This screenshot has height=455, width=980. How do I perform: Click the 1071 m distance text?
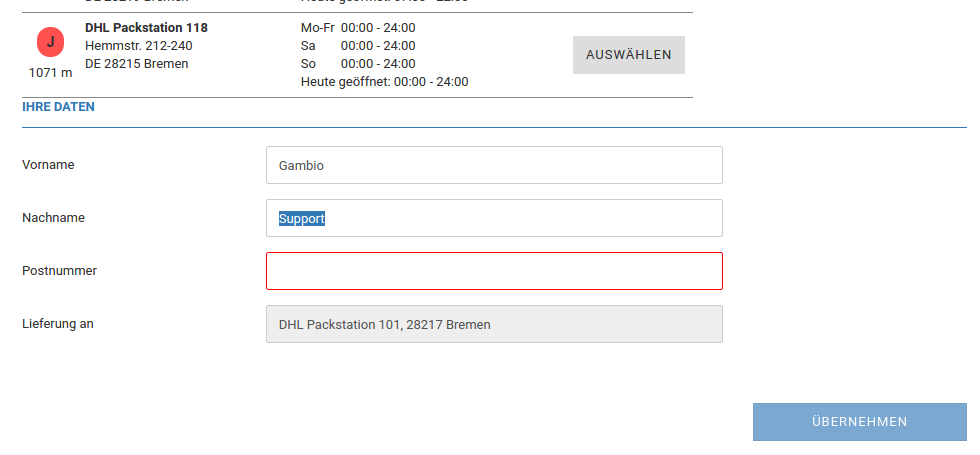[x=50, y=73]
